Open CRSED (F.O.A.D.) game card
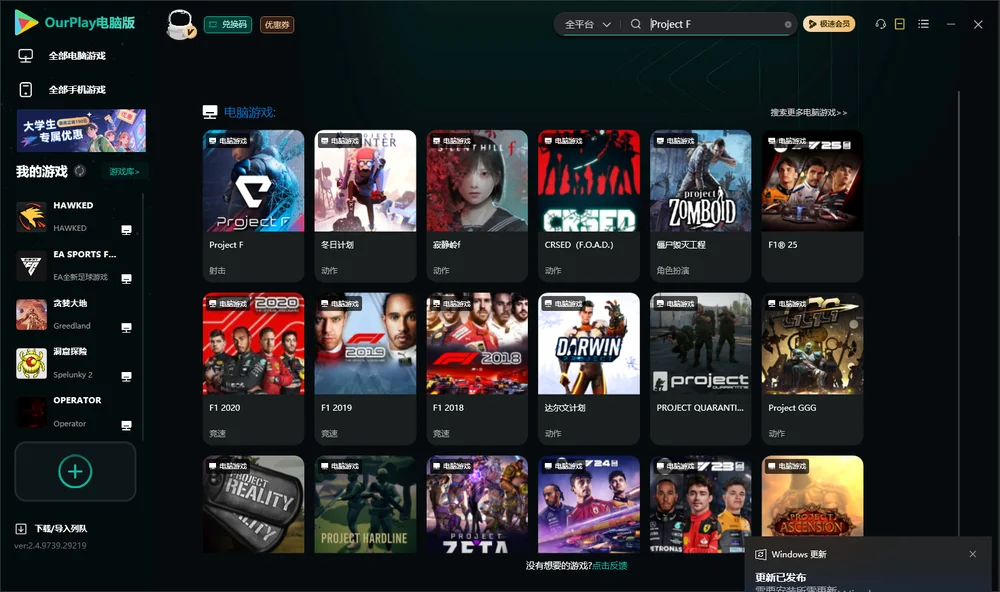The width and height of the screenshot is (1000, 592). pyautogui.click(x=589, y=205)
